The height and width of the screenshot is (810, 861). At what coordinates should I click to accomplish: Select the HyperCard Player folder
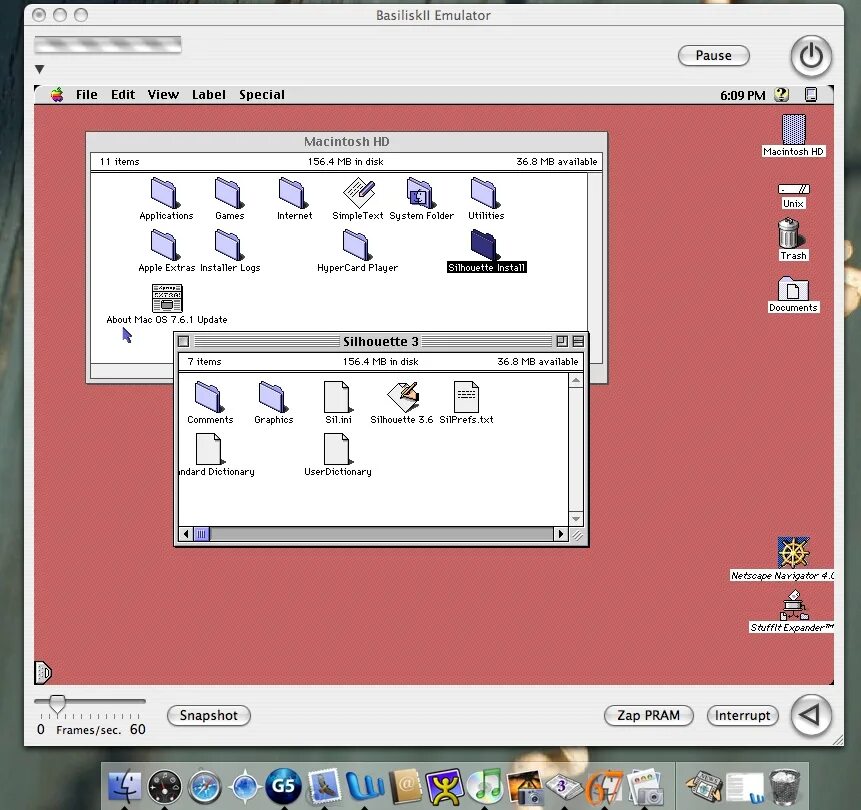[x=356, y=245]
